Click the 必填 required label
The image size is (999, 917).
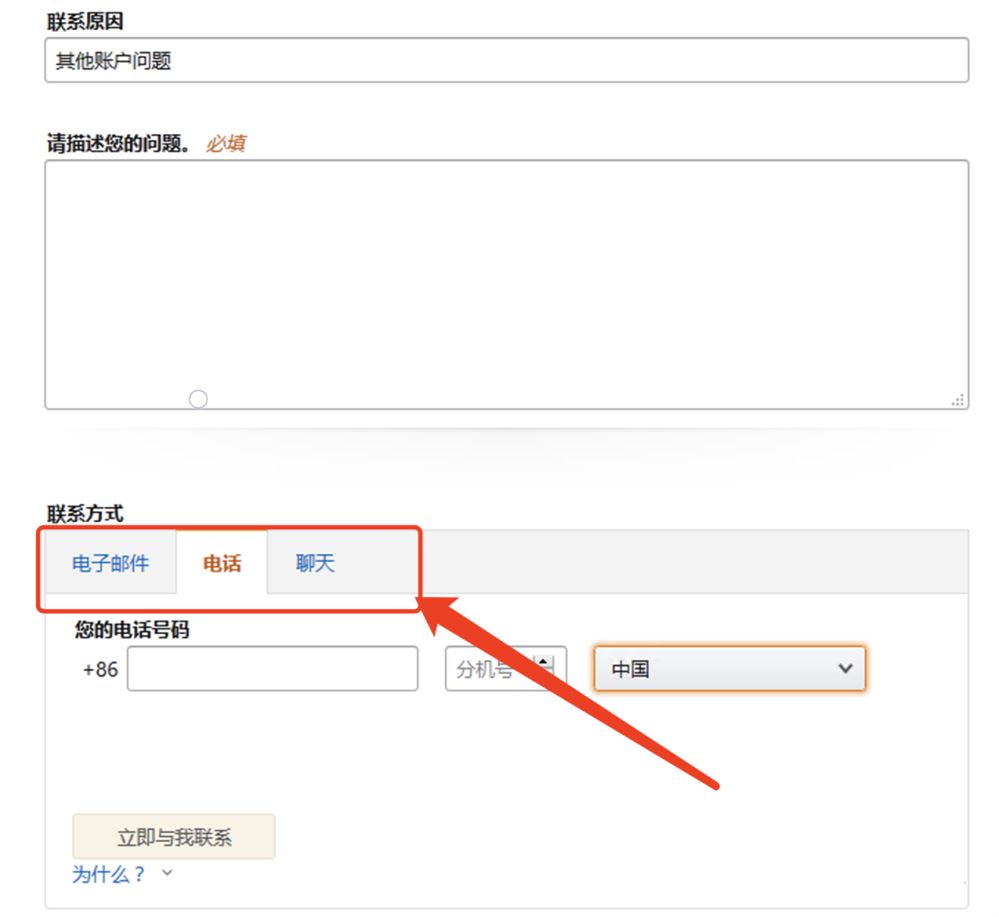pyautogui.click(x=225, y=143)
